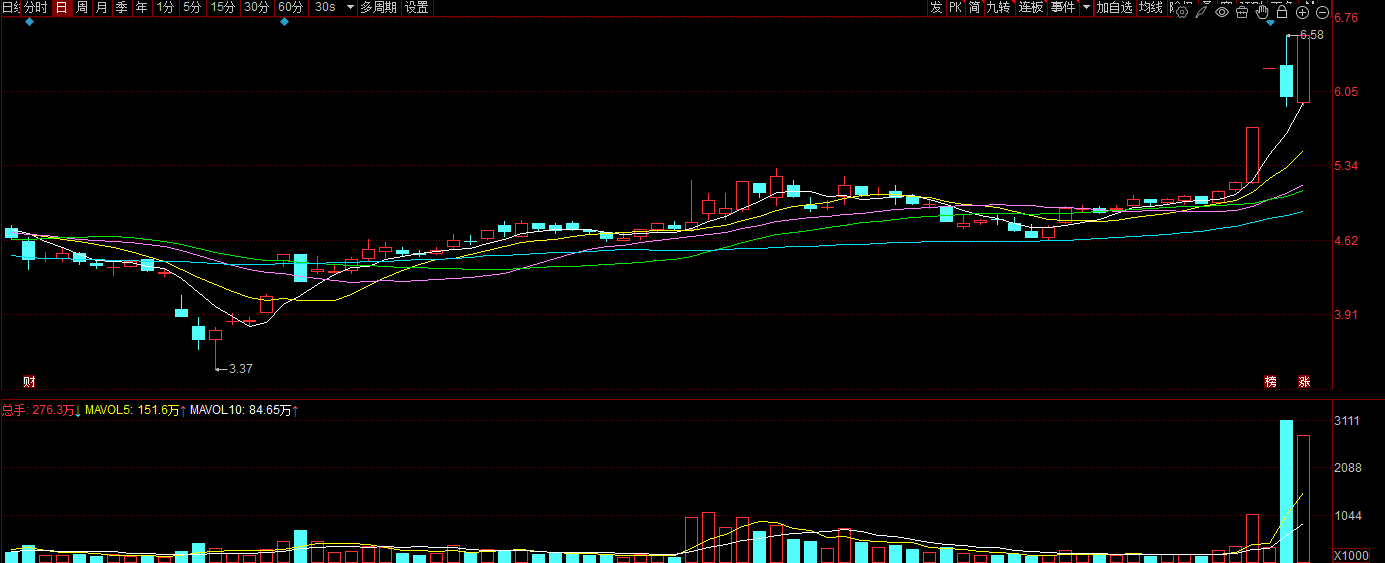This screenshot has height=563, width=1385.
Task: Click the last hollow volume bar
Action: click(1304, 499)
